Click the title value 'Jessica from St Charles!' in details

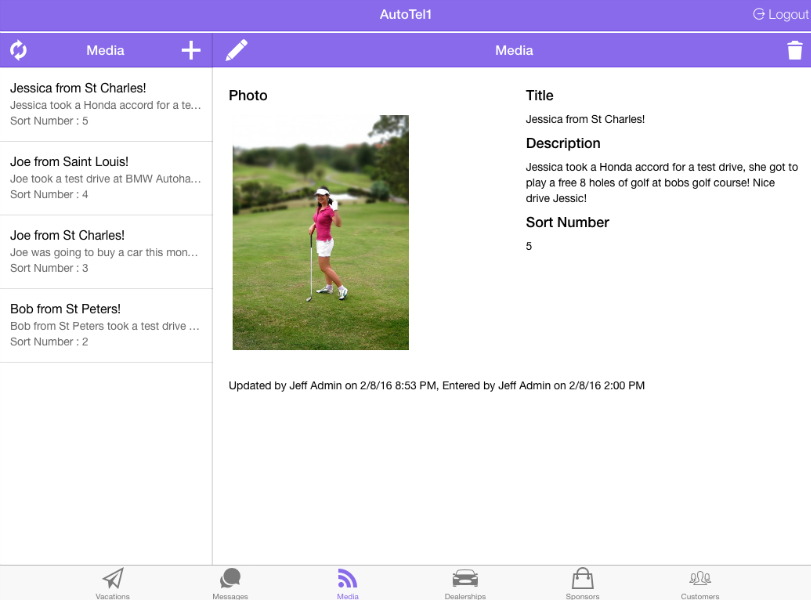coord(585,119)
